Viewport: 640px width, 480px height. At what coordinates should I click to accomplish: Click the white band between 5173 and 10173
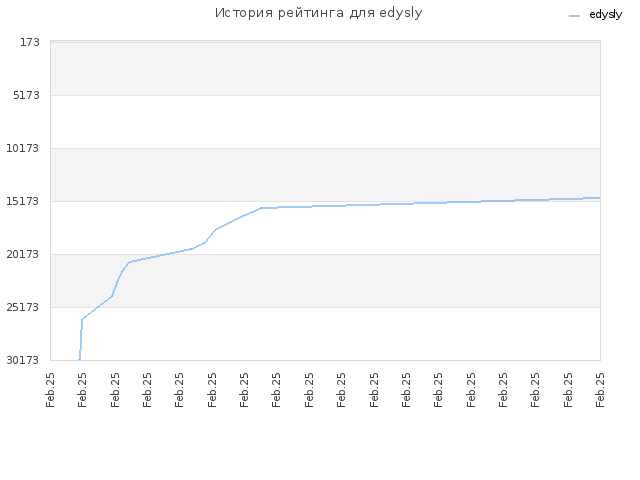[x=325, y=122]
